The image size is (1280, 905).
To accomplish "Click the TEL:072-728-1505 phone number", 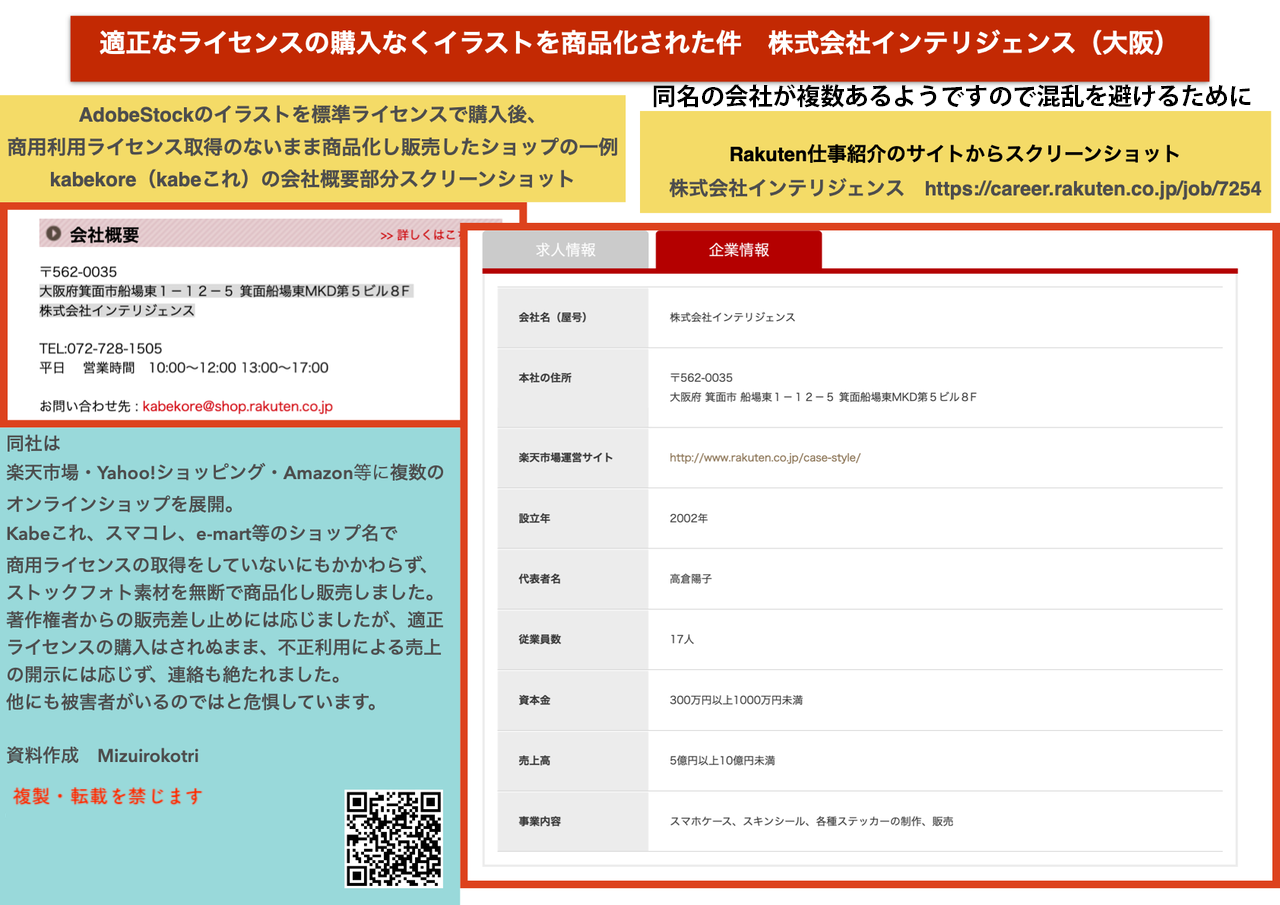I will (101, 348).
